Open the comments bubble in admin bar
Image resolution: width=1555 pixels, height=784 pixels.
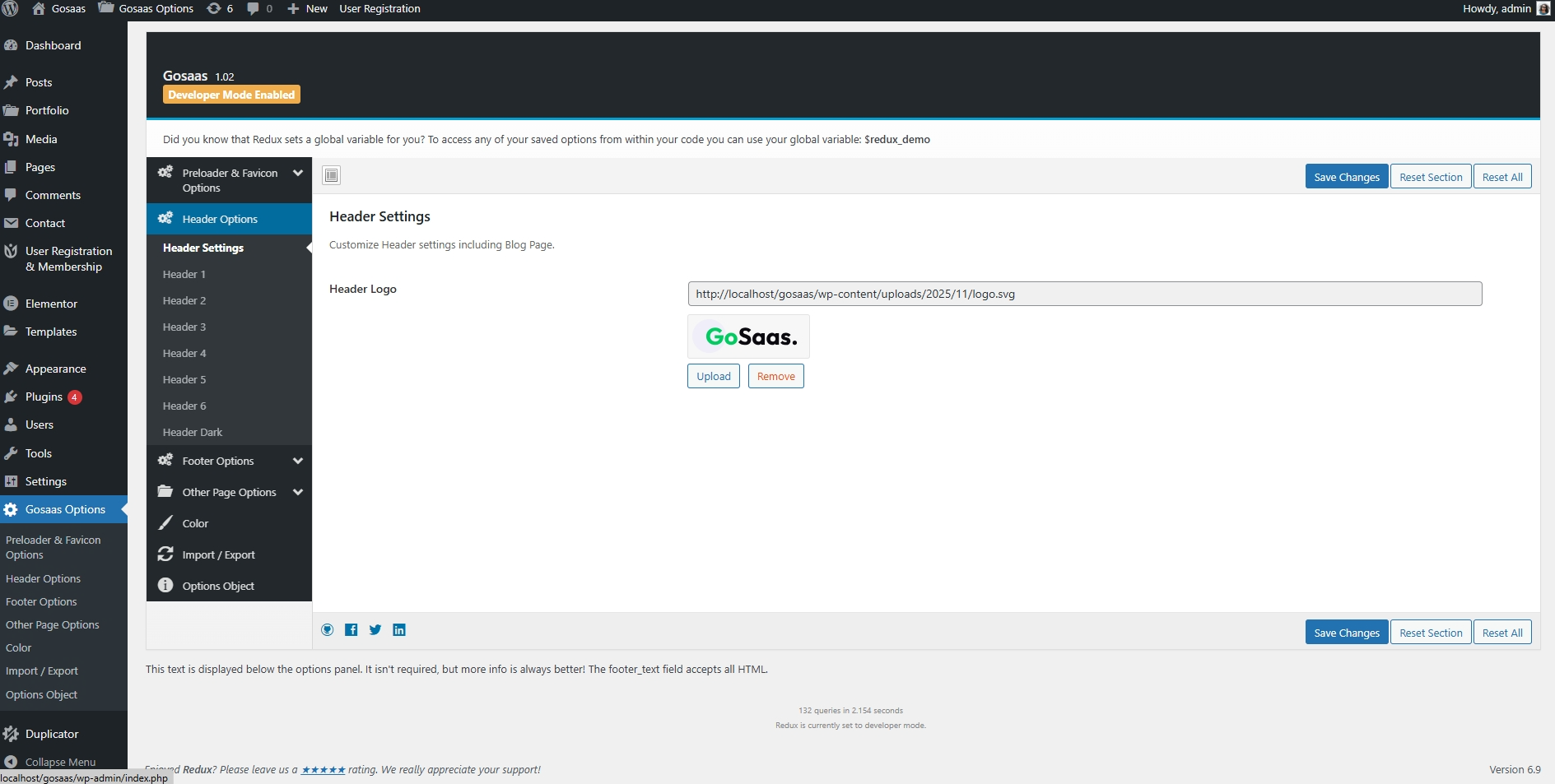click(x=259, y=9)
